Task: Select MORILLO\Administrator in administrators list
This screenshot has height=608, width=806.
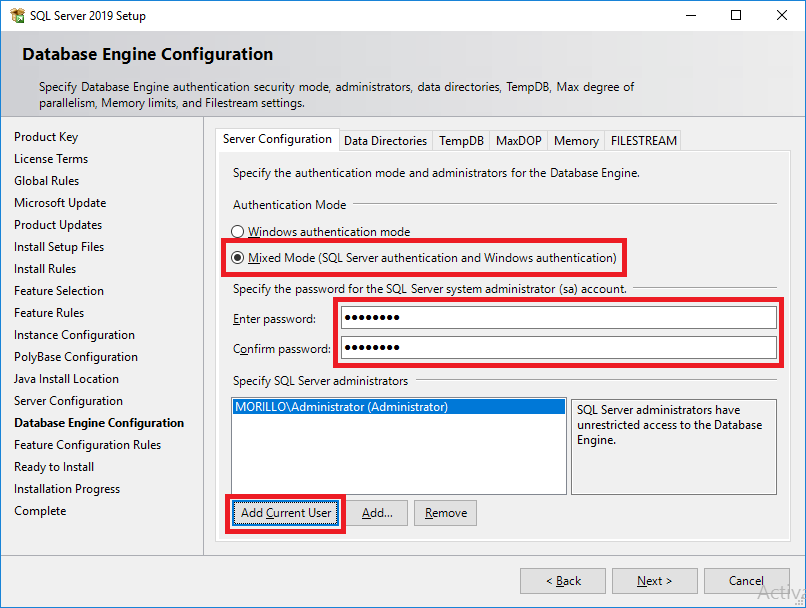Action: pyautogui.click(x=399, y=407)
